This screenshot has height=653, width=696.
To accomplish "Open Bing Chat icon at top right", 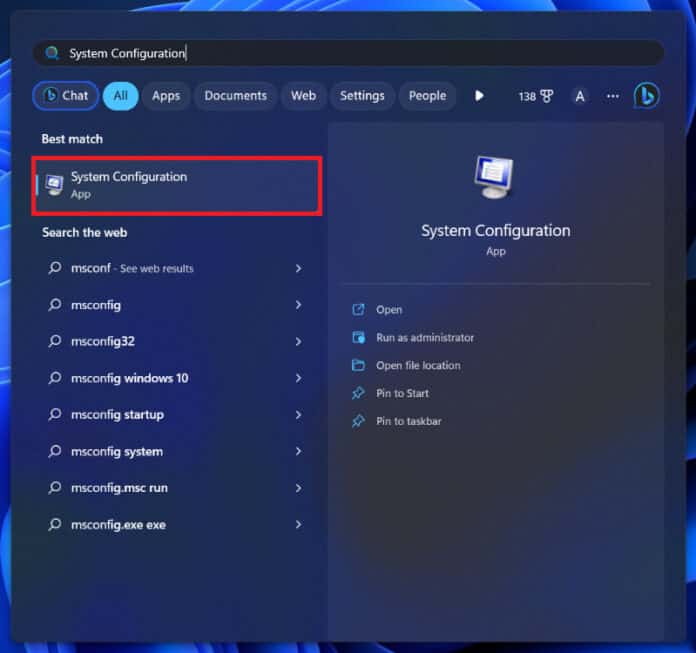I will (x=646, y=95).
